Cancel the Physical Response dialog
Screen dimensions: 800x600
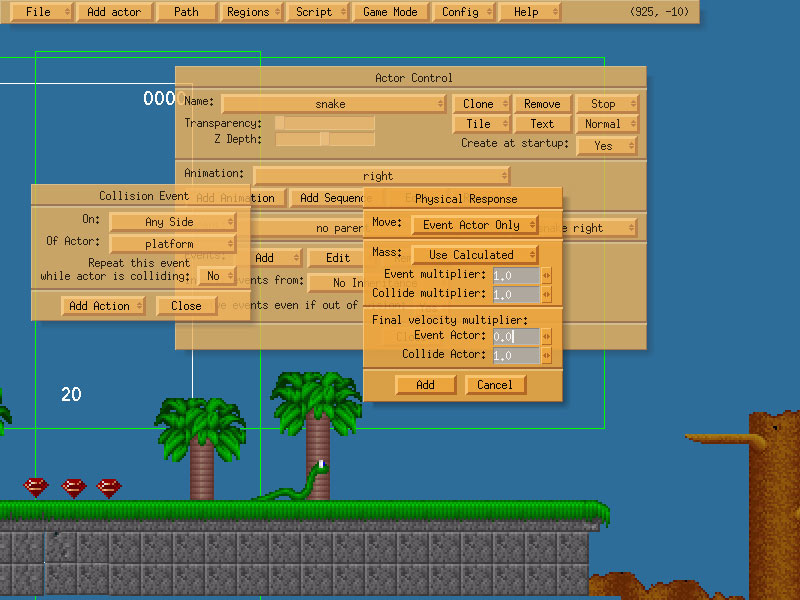click(x=495, y=385)
